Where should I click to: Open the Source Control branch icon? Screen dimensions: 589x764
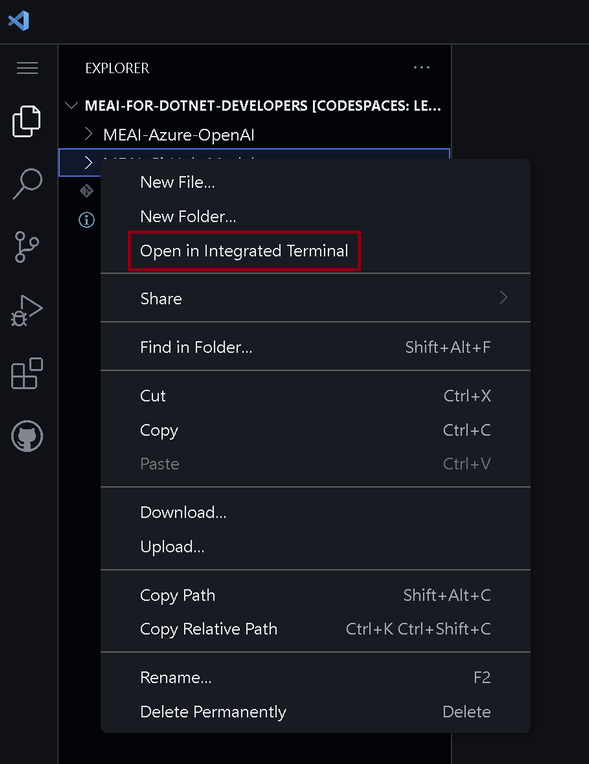click(x=27, y=247)
